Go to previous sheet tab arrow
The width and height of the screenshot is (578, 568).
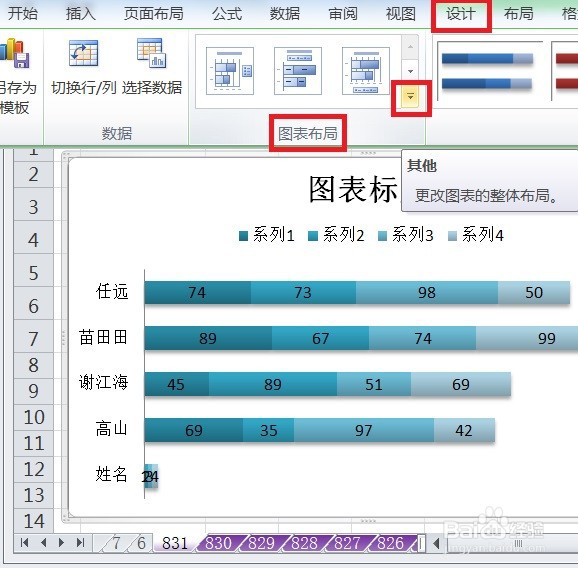(43, 543)
